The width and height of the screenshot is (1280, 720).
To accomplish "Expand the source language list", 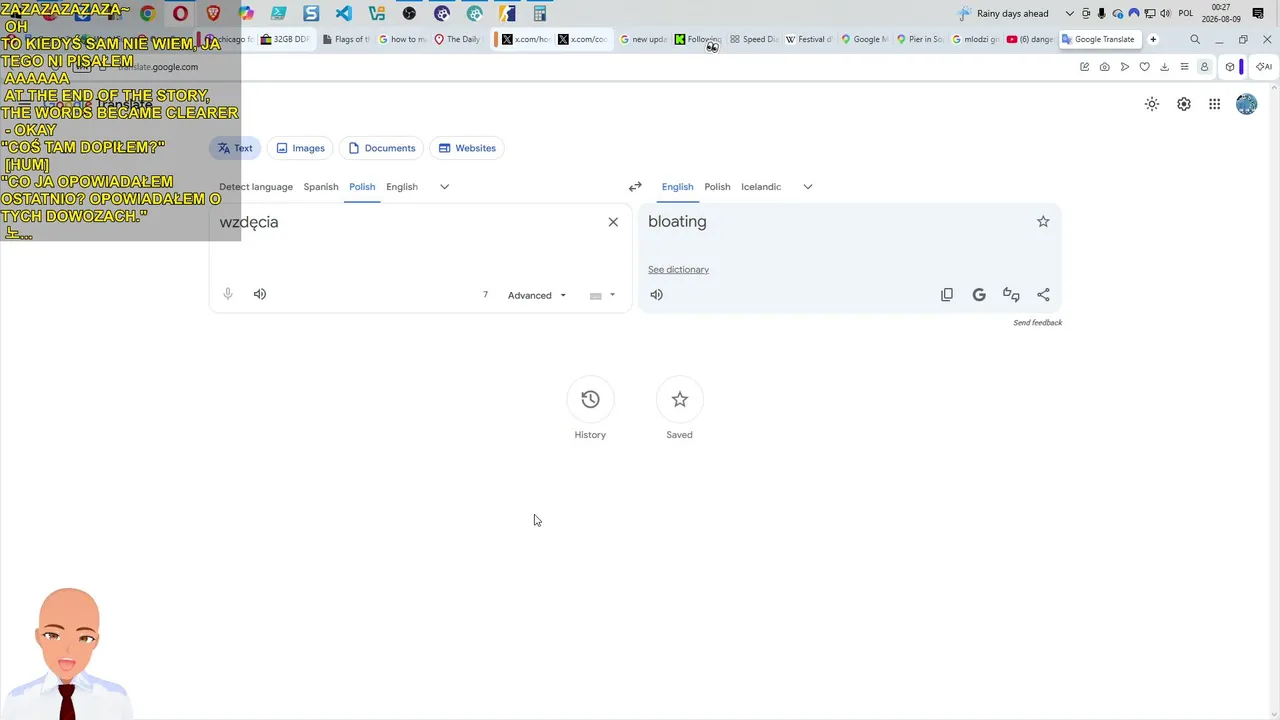I will (445, 187).
